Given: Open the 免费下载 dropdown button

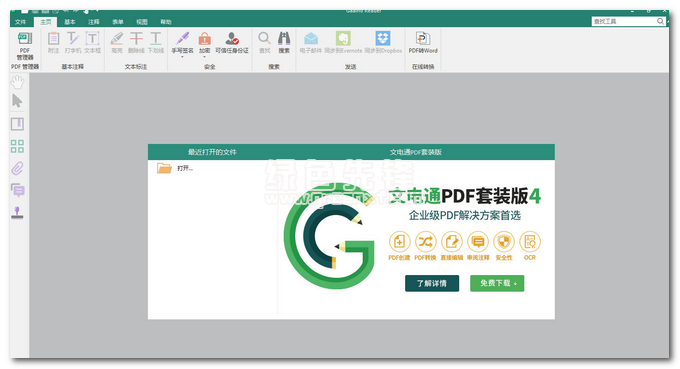Looking at the screenshot, I should pyautogui.click(x=497, y=283).
